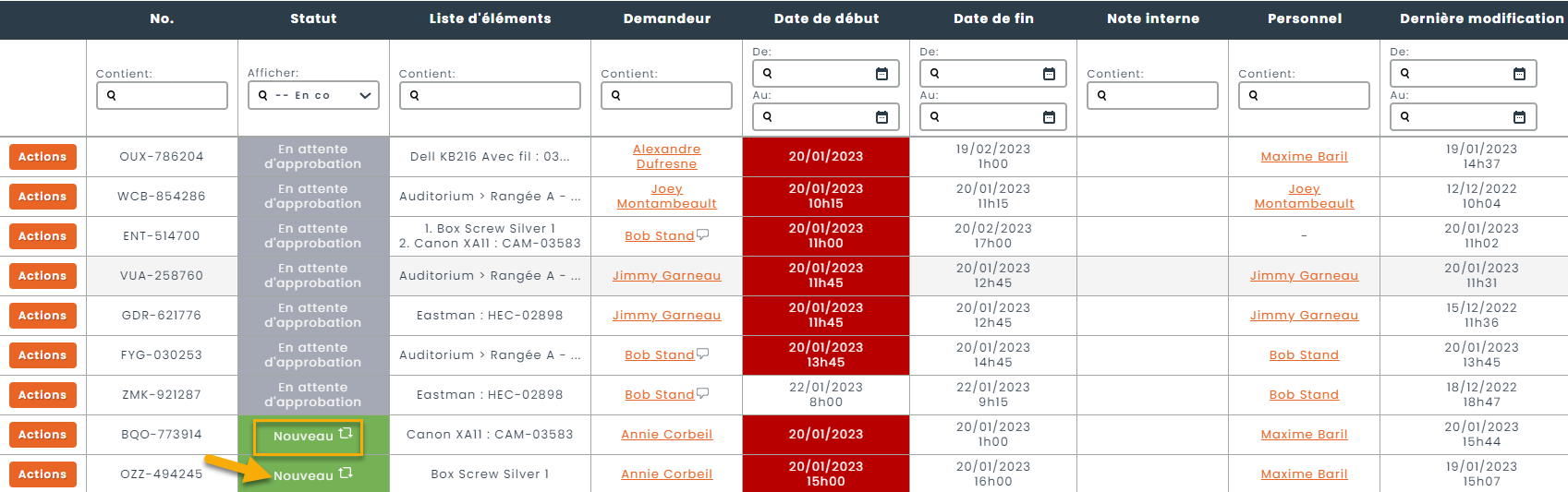Open Alexandre Dufresne requester link
Image resolution: width=1568 pixels, height=492 pixels.
(666, 157)
